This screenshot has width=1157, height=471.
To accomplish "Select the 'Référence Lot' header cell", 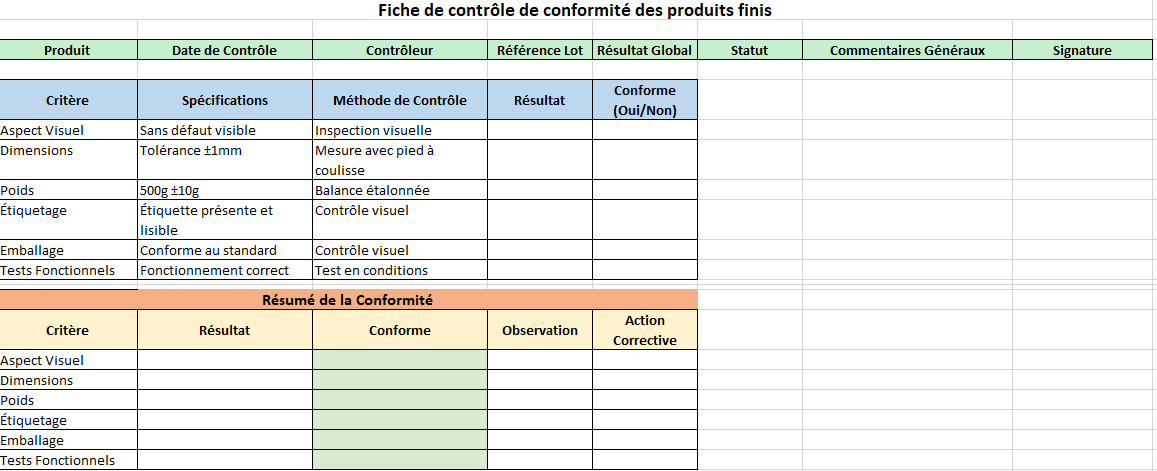I will pos(539,50).
